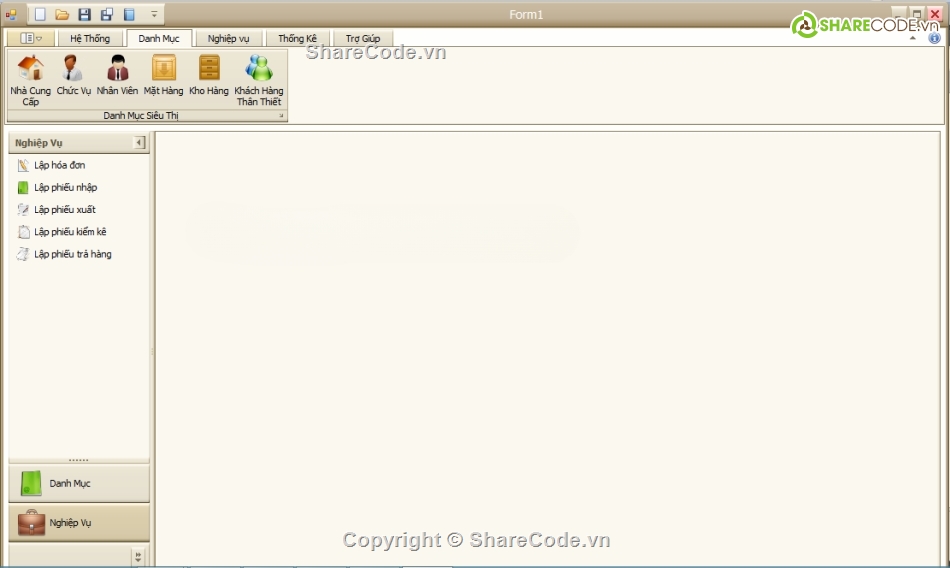Click the Lập phiếu kiểm kê icon
Image resolution: width=950 pixels, height=568 pixels.
pyautogui.click(x=23, y=232)
